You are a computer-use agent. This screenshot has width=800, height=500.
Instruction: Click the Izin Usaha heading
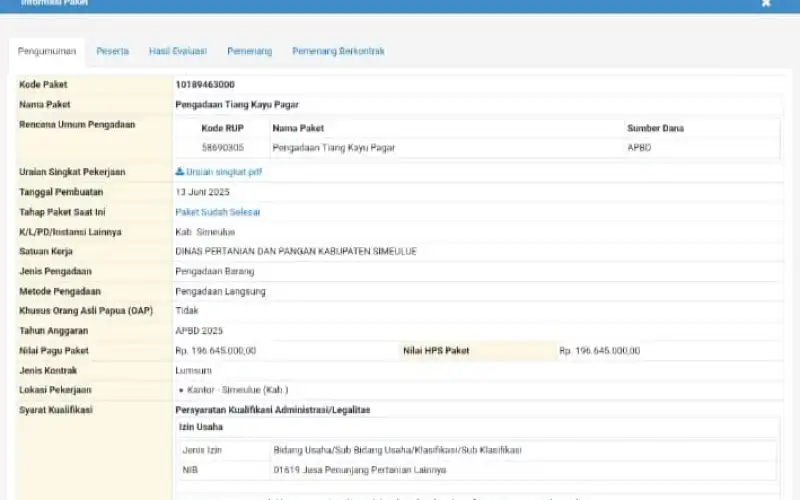coord(201,427)
